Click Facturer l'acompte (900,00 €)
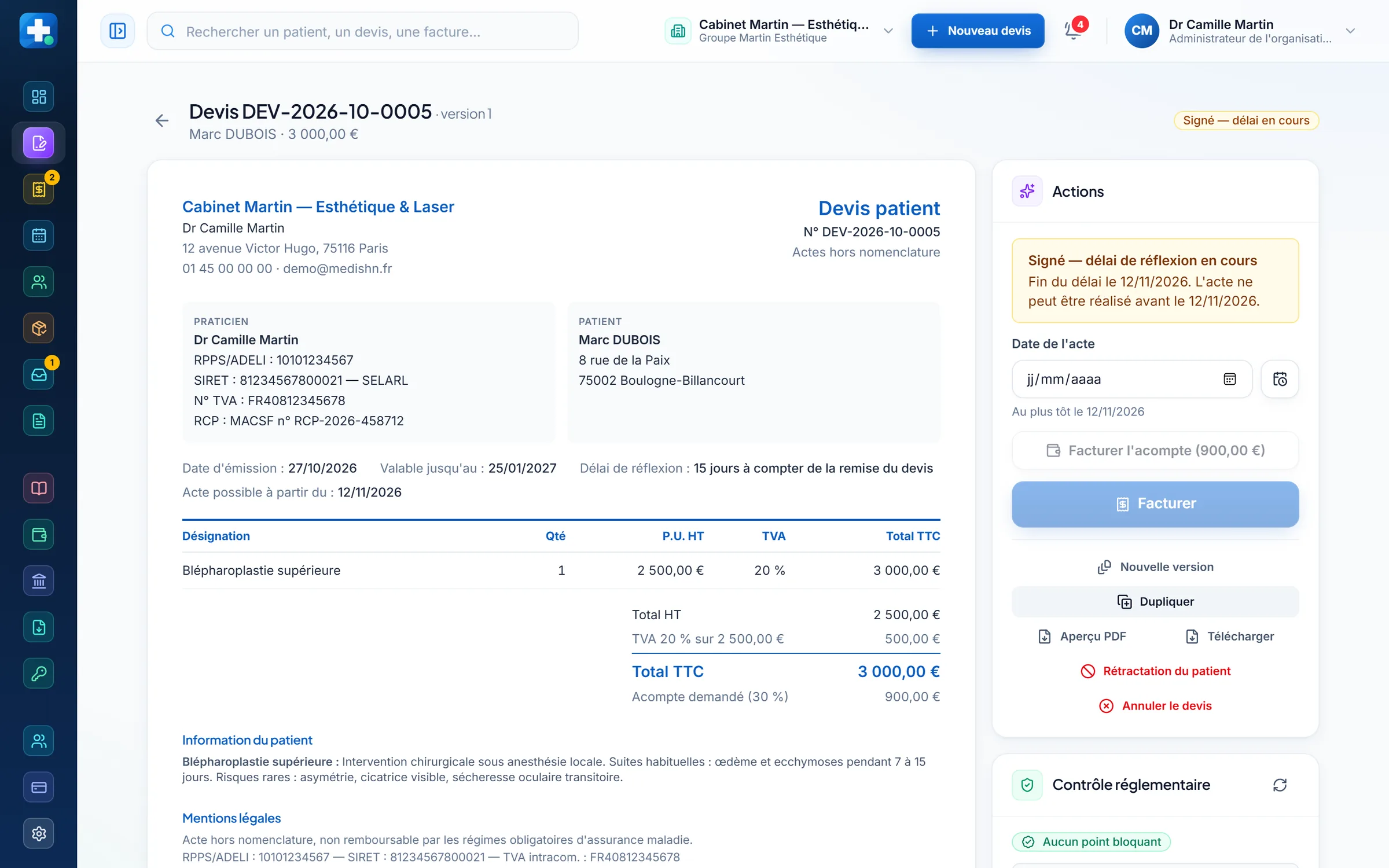This screenshot has height=868, width=1389. pyautogui.click(x=1155, y=450)
